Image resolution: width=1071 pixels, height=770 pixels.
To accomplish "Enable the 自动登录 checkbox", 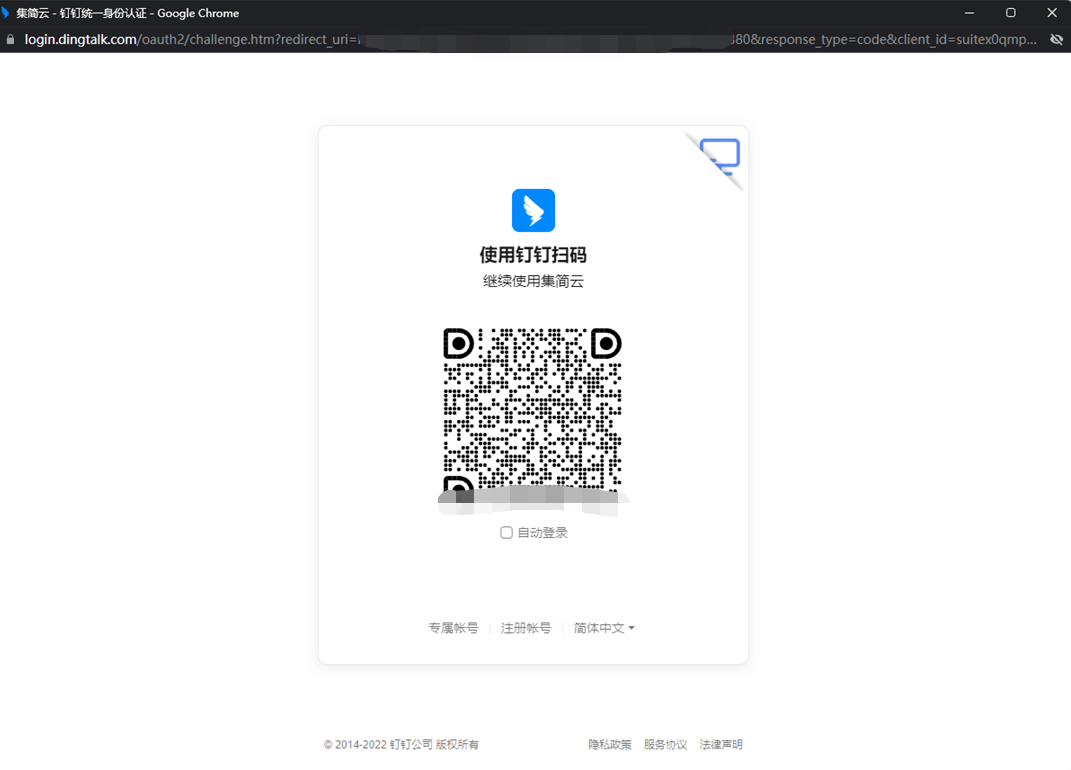I will 507,533.
